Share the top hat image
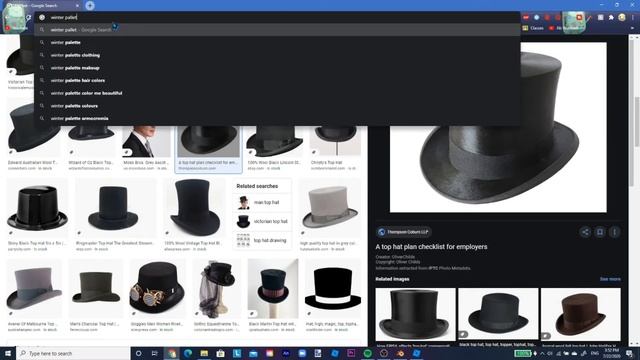Image resolution: width=640 pixels, height=360 pixels. coord(585,232)
